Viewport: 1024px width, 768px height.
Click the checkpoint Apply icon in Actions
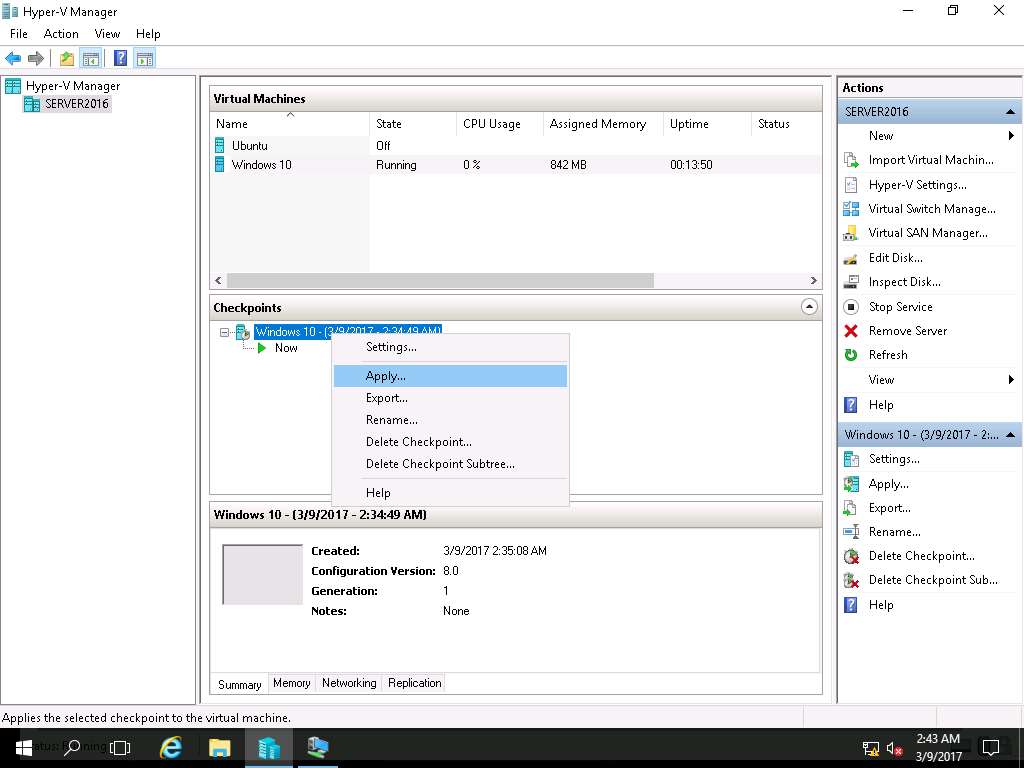(851, 484)
